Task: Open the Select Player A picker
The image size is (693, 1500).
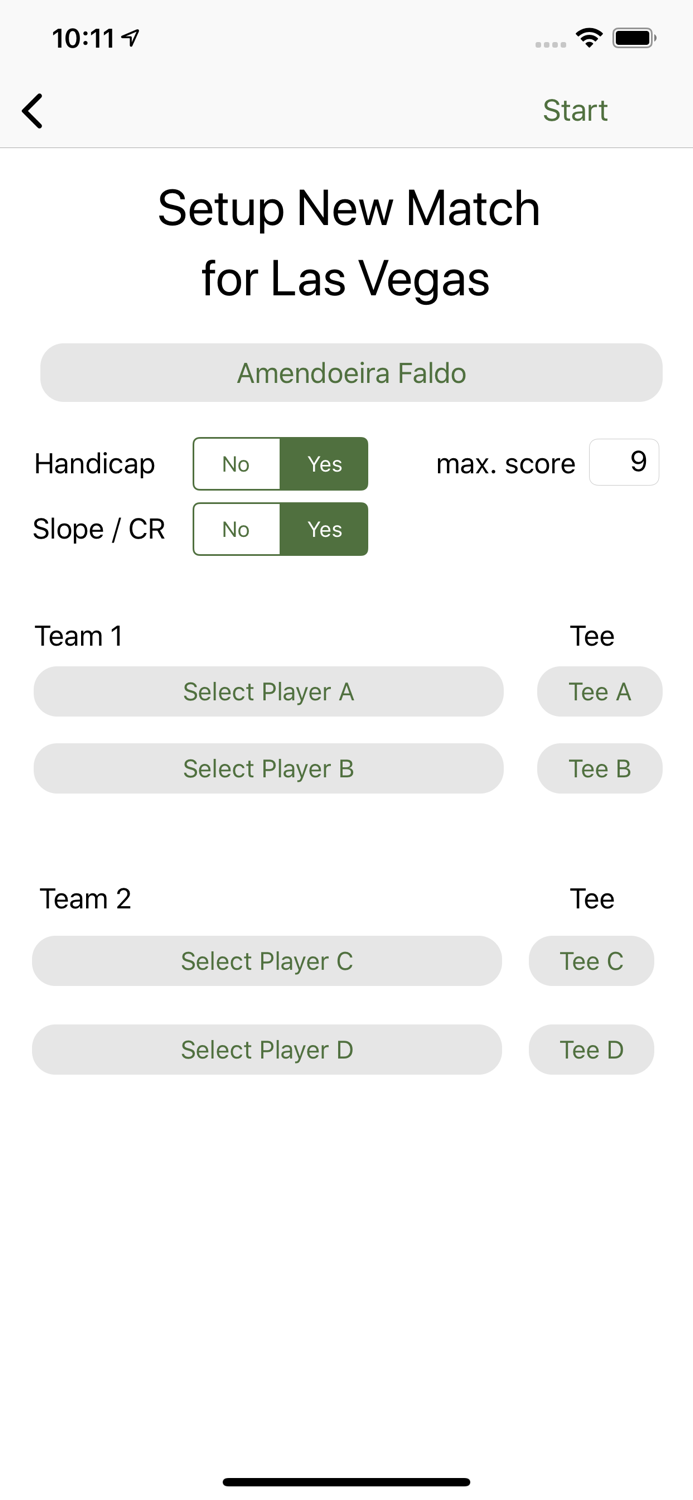Action: tap(268, 691)
